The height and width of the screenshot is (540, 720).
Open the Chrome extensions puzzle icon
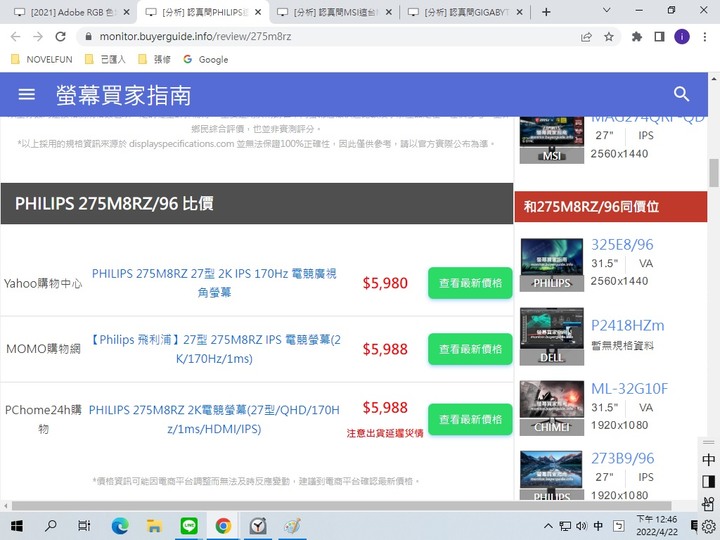[x=636, y=37]
